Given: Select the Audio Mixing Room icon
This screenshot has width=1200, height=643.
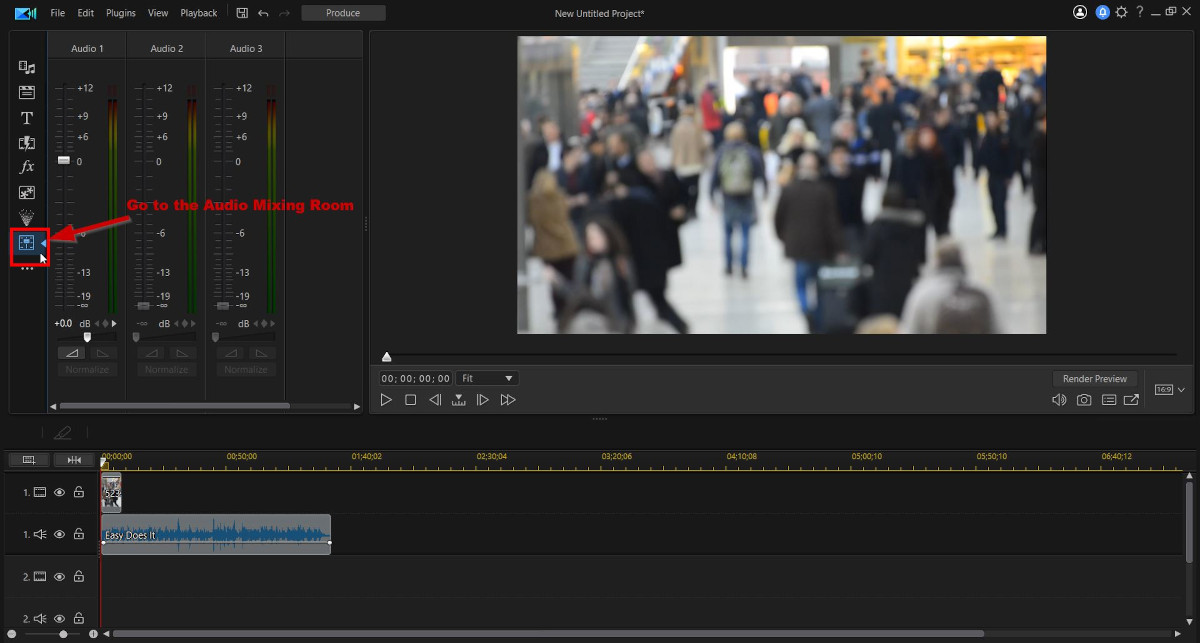Looking at the screenshot, I should point(26,242).
